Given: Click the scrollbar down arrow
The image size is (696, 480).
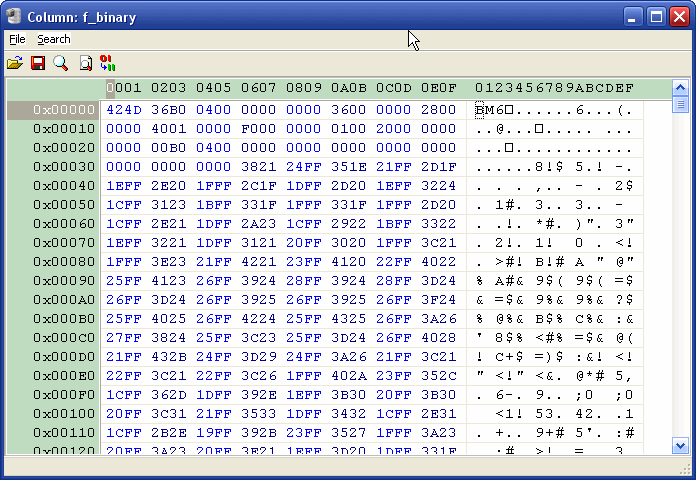Looking at the screenshot, I should click(680, 445).
